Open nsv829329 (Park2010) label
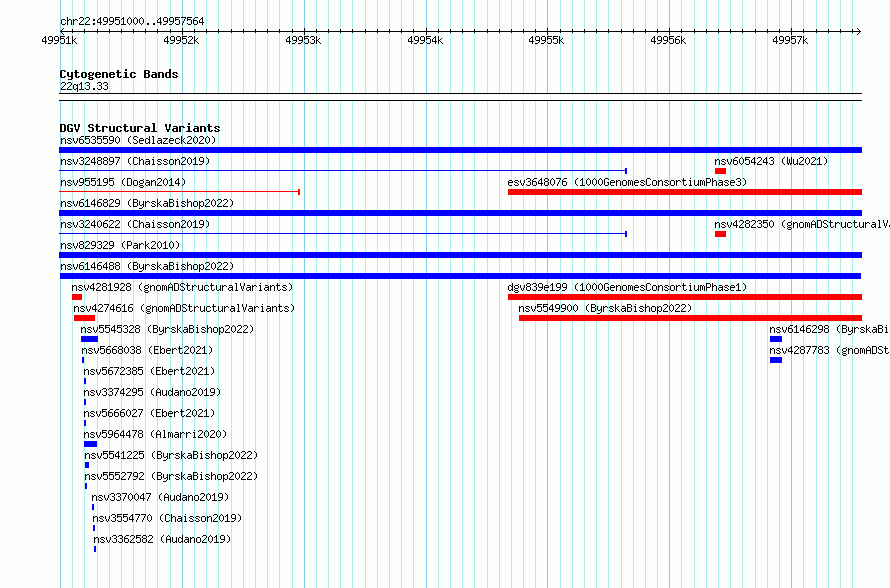This screenshot has height=588, width=890. coord(120,245)
